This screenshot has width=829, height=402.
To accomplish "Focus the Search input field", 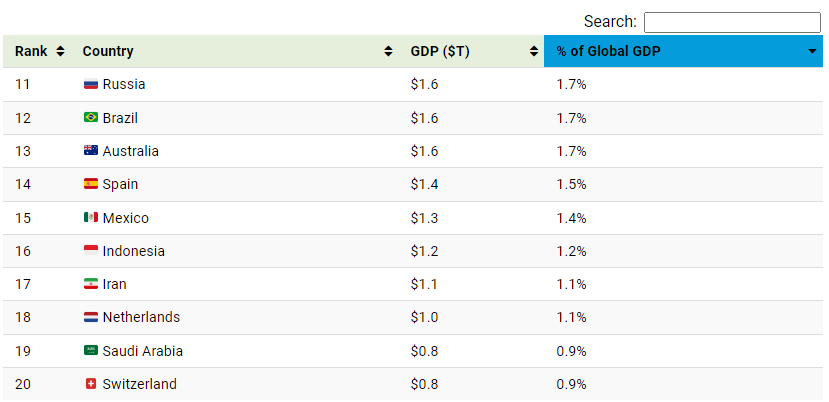I will (731, 22).
